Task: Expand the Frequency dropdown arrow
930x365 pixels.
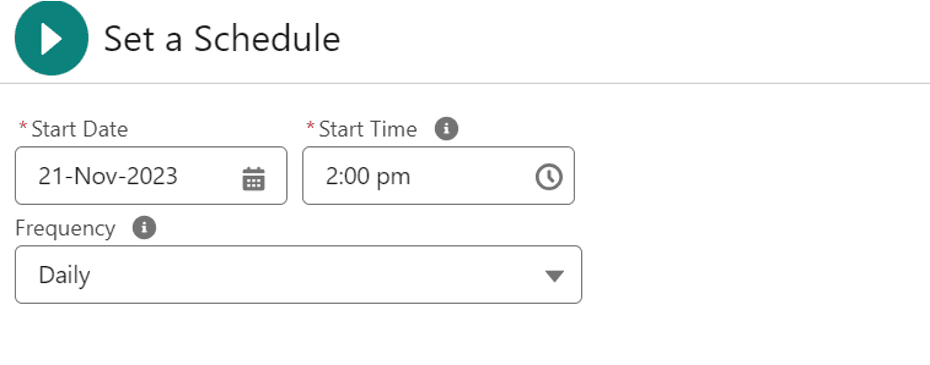Action: tap(554, 276)
